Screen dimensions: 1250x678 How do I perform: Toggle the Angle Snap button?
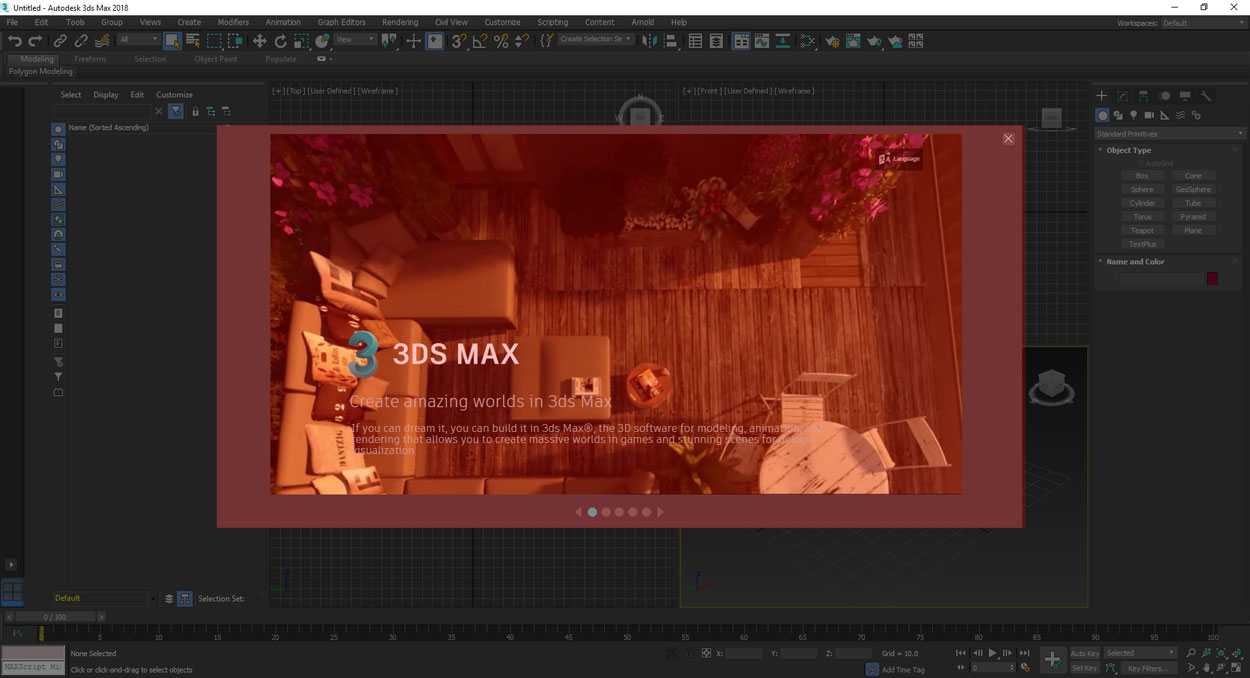click(480, 41)
